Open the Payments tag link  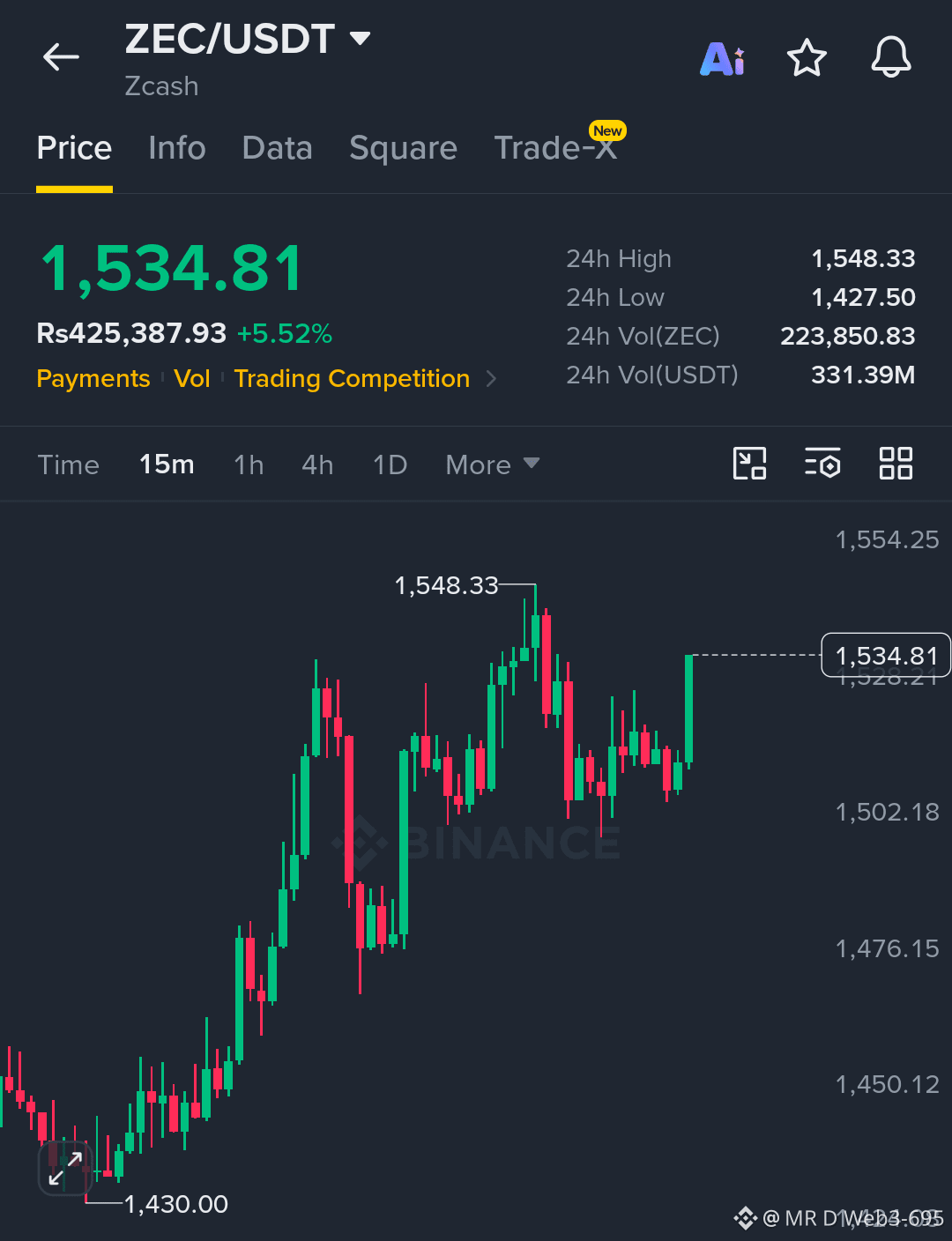[x=93, y=379]
